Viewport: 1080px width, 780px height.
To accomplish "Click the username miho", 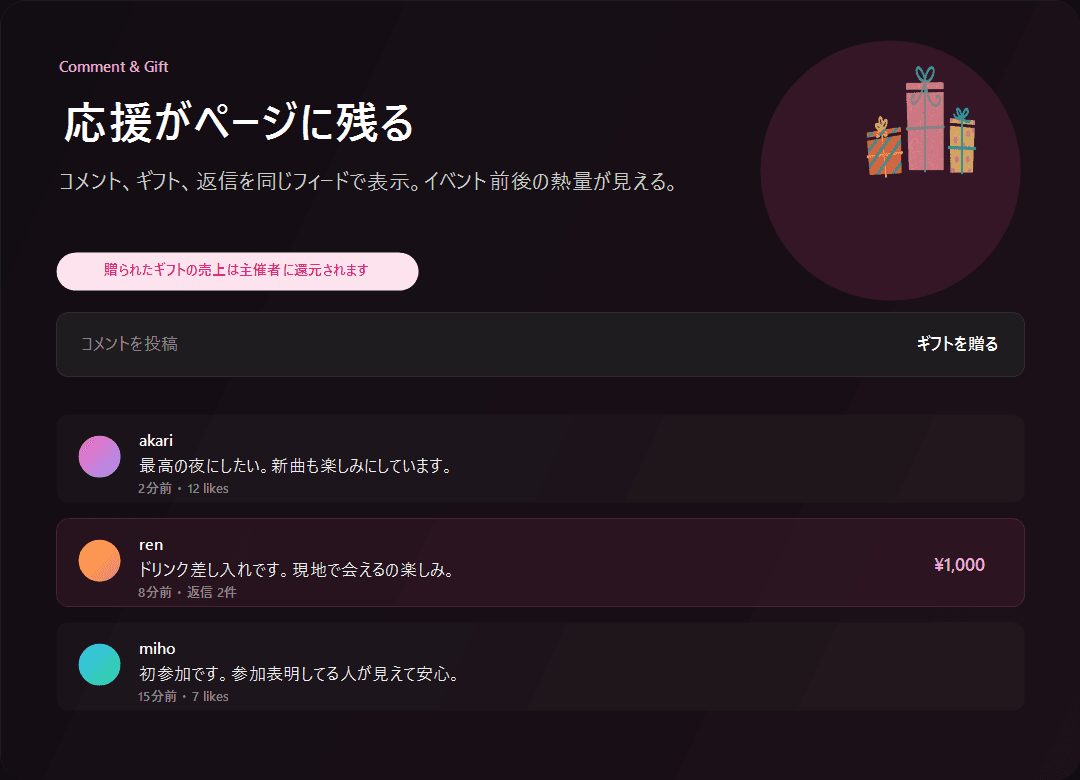I will 157,649.
